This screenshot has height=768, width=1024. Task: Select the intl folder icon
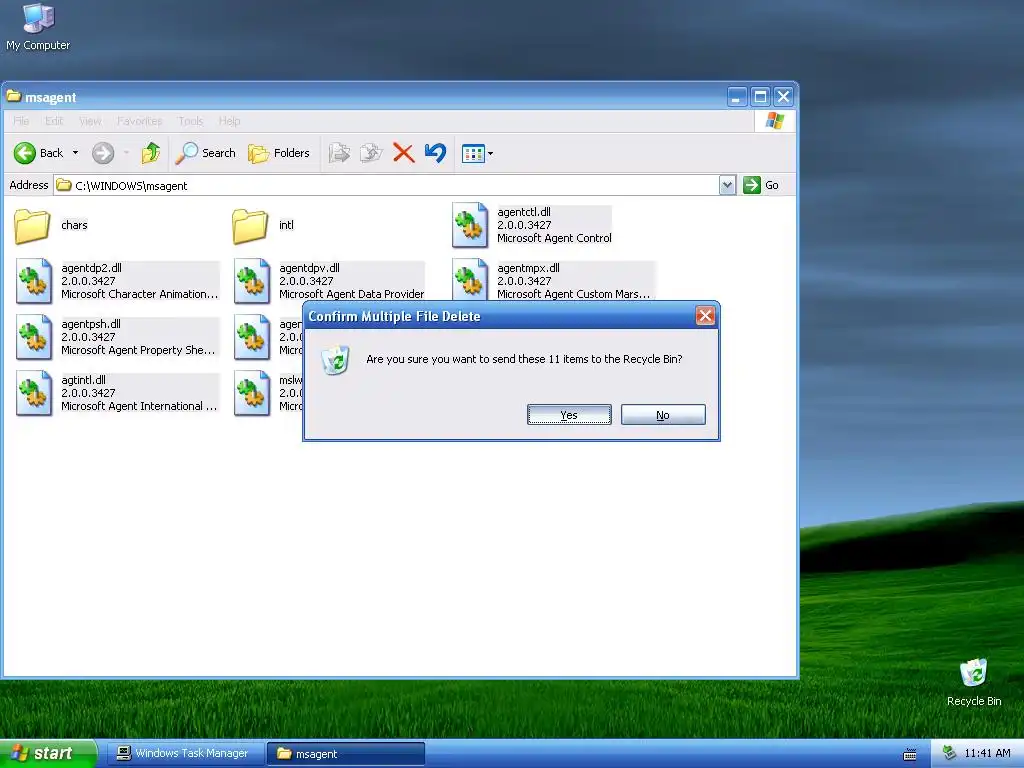coord(250,226)
